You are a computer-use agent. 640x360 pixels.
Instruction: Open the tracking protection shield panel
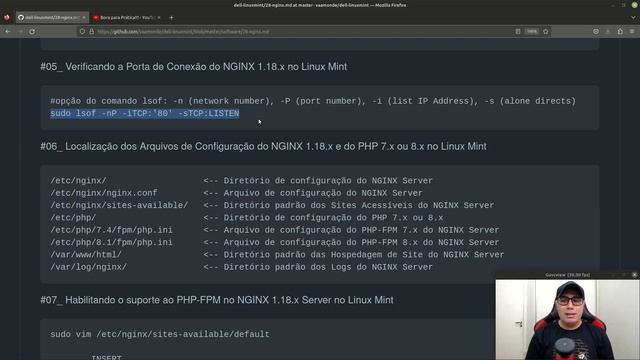tap(82, 31)
